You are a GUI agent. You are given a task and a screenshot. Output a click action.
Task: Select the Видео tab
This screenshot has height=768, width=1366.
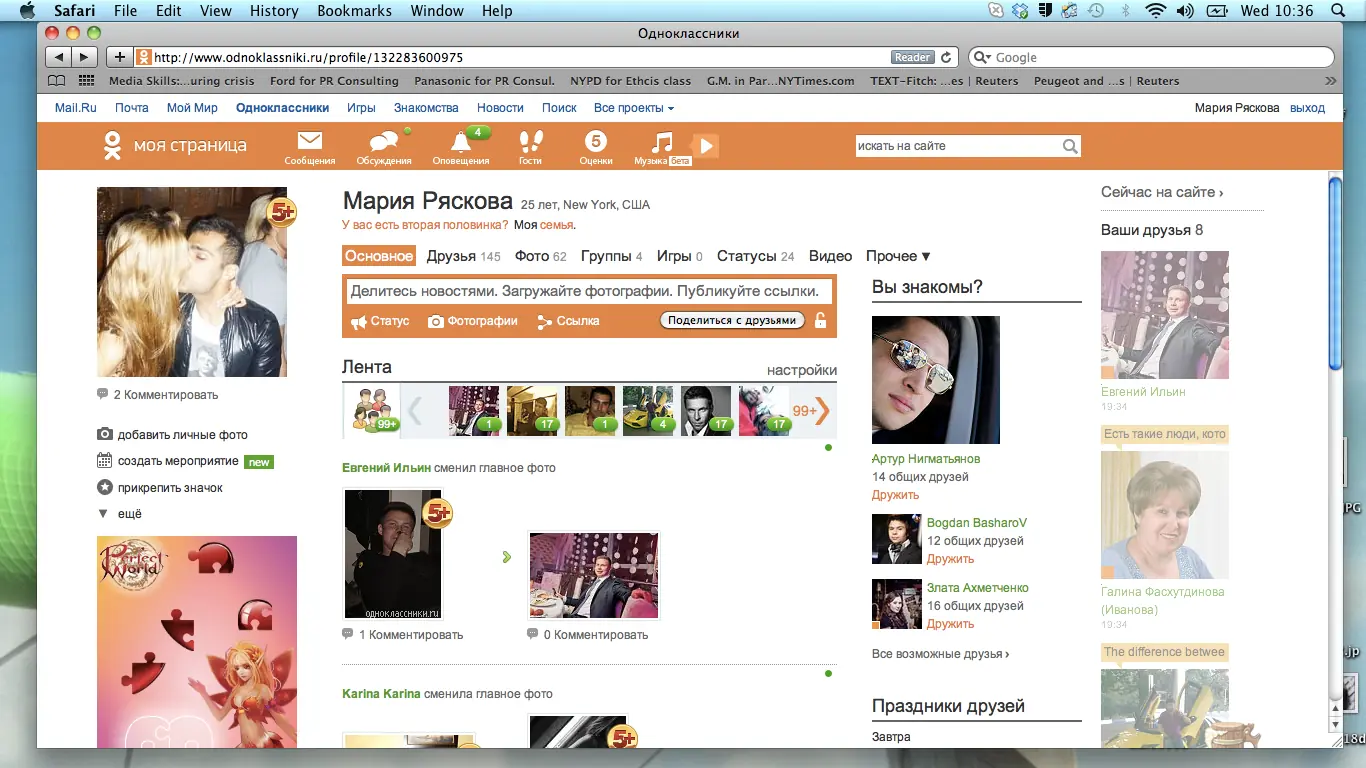pos(831,256)
